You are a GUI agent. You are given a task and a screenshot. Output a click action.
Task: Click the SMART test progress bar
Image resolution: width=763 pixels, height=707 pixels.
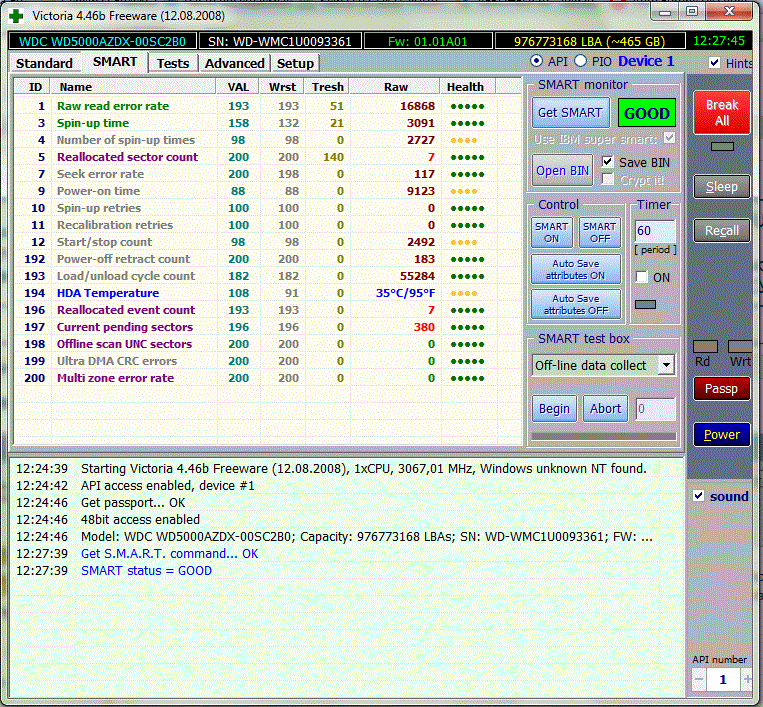coord(604,436)
